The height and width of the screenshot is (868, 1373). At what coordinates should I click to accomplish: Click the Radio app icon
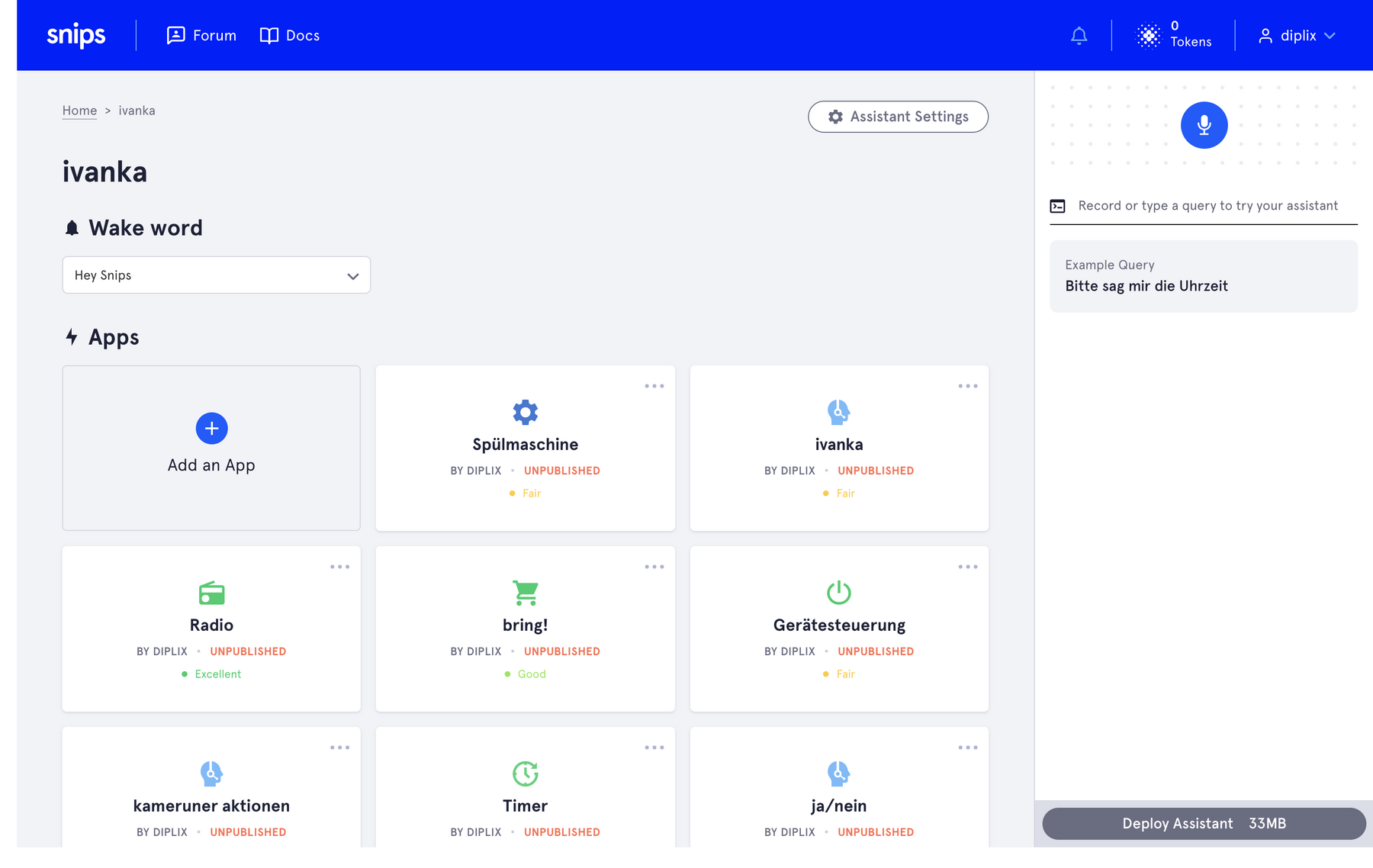pos(211,593)
